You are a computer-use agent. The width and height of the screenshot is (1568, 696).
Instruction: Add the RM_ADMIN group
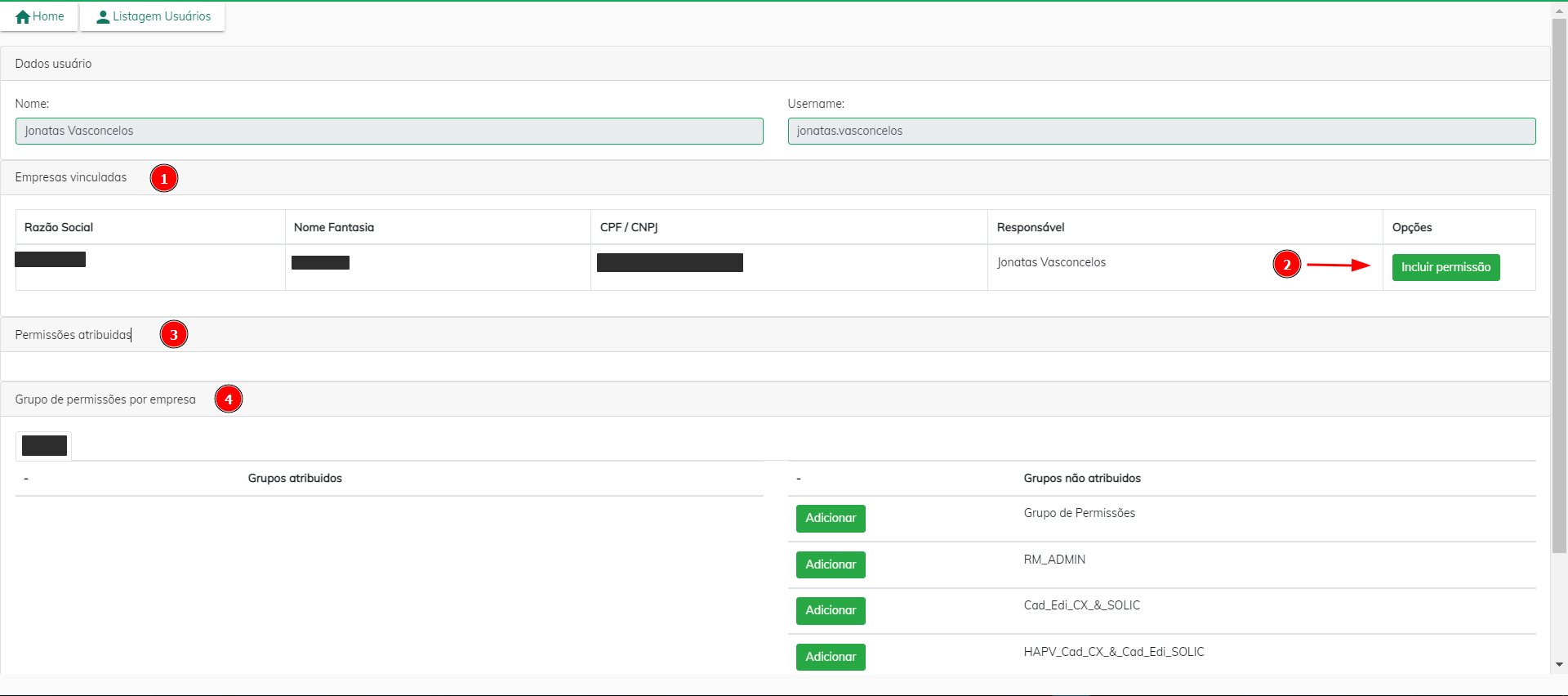tap(831, 564)
